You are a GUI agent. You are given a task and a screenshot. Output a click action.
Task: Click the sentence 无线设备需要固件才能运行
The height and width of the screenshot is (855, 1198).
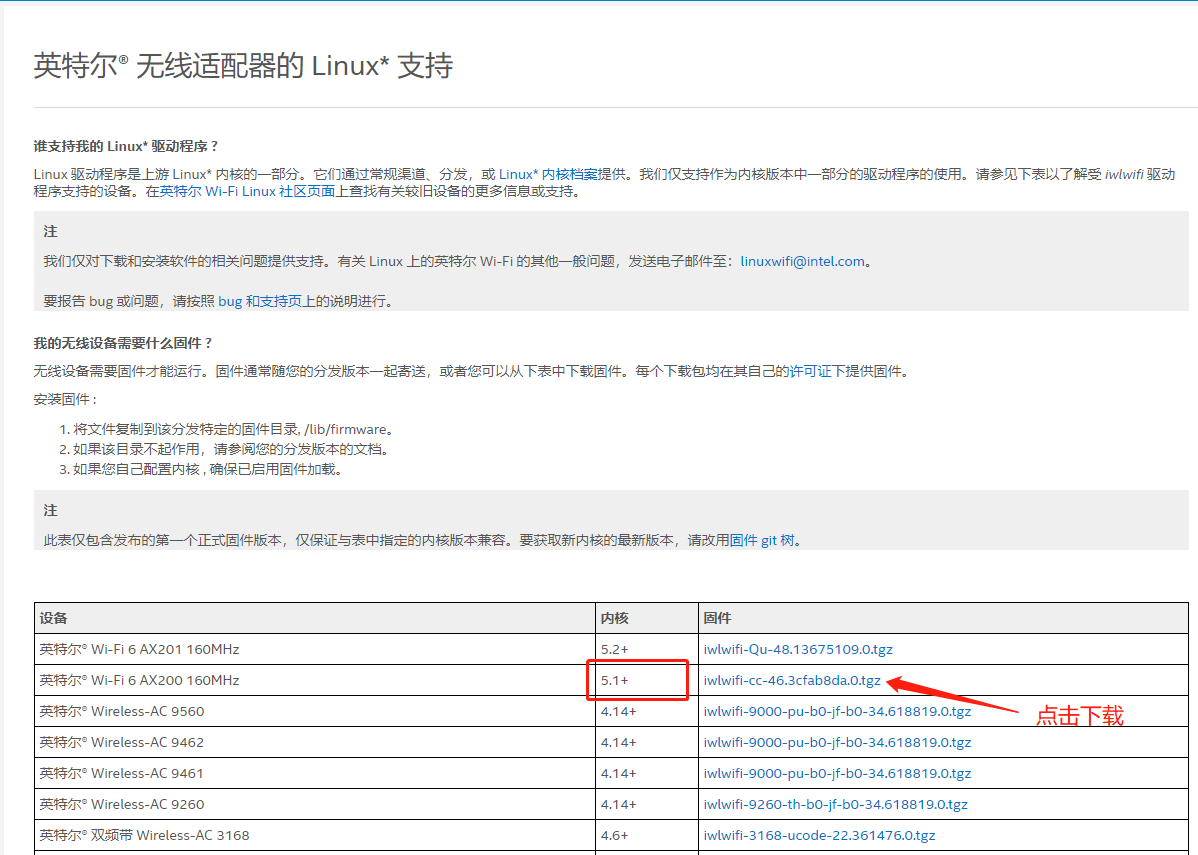tap(121, 371)
